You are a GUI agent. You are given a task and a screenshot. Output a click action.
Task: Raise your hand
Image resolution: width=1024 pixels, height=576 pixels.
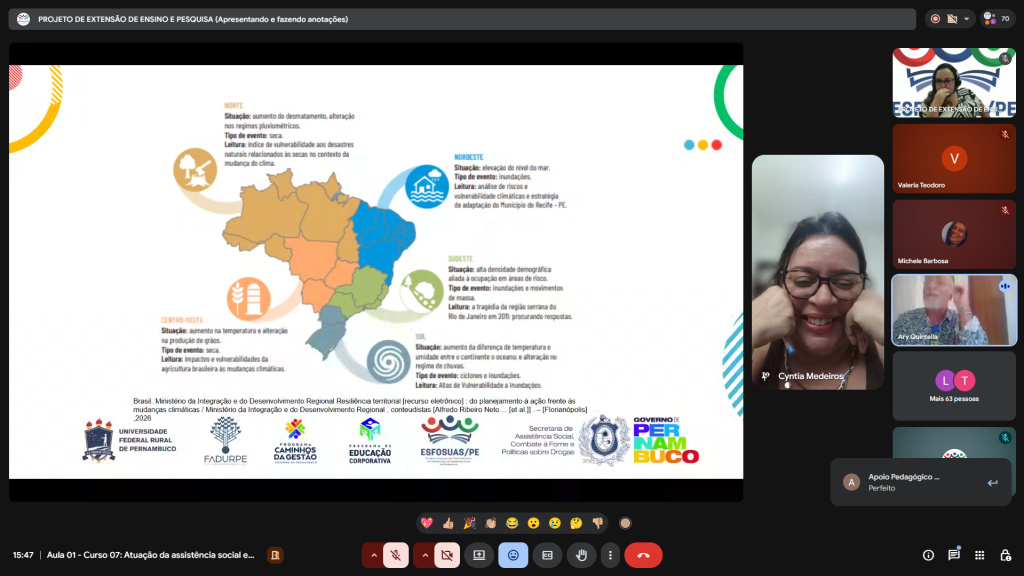pyautogui.click(x=581, y=555)
